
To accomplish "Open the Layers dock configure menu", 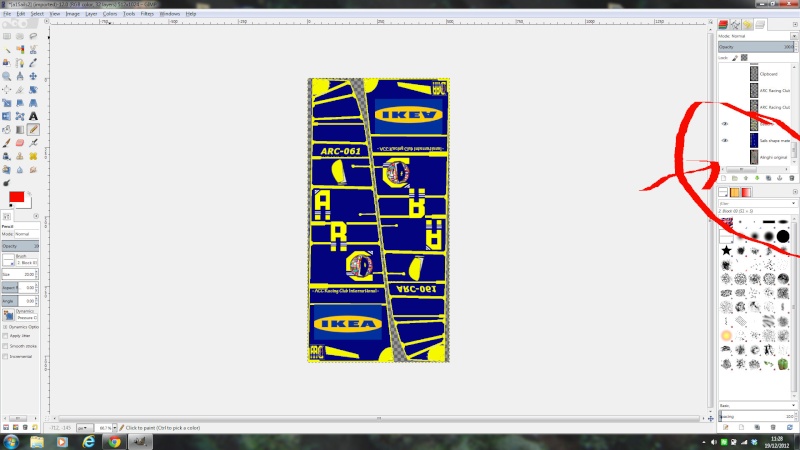I will (795, 24).
